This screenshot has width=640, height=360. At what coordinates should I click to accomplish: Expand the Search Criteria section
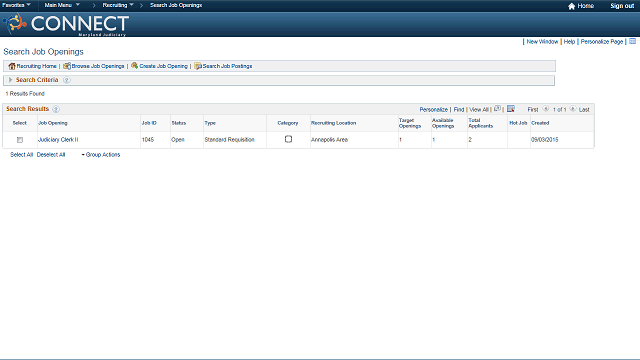(11, 80)
